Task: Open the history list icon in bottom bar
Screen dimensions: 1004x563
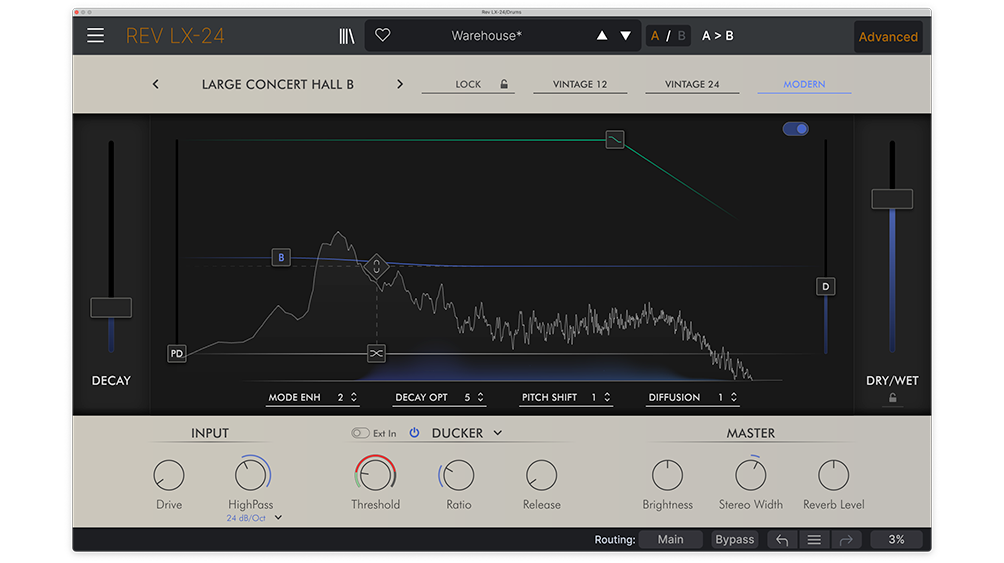Action: (x=814, y=540)
